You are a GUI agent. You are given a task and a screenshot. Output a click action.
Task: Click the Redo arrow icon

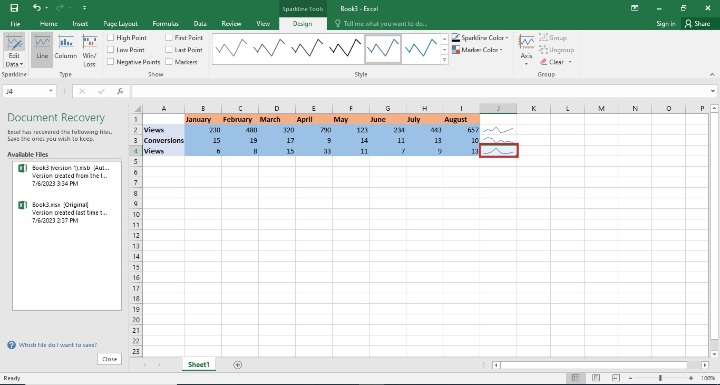click(59, 8)
